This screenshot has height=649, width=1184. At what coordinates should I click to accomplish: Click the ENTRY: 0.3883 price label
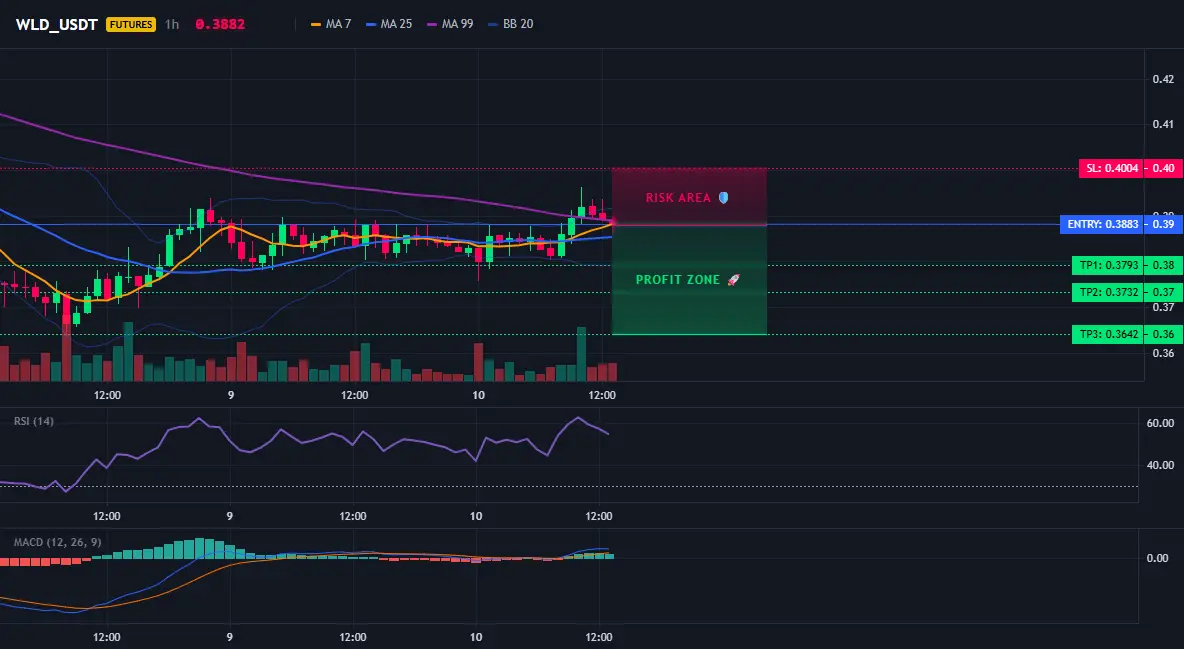[x=1102, y=224]
